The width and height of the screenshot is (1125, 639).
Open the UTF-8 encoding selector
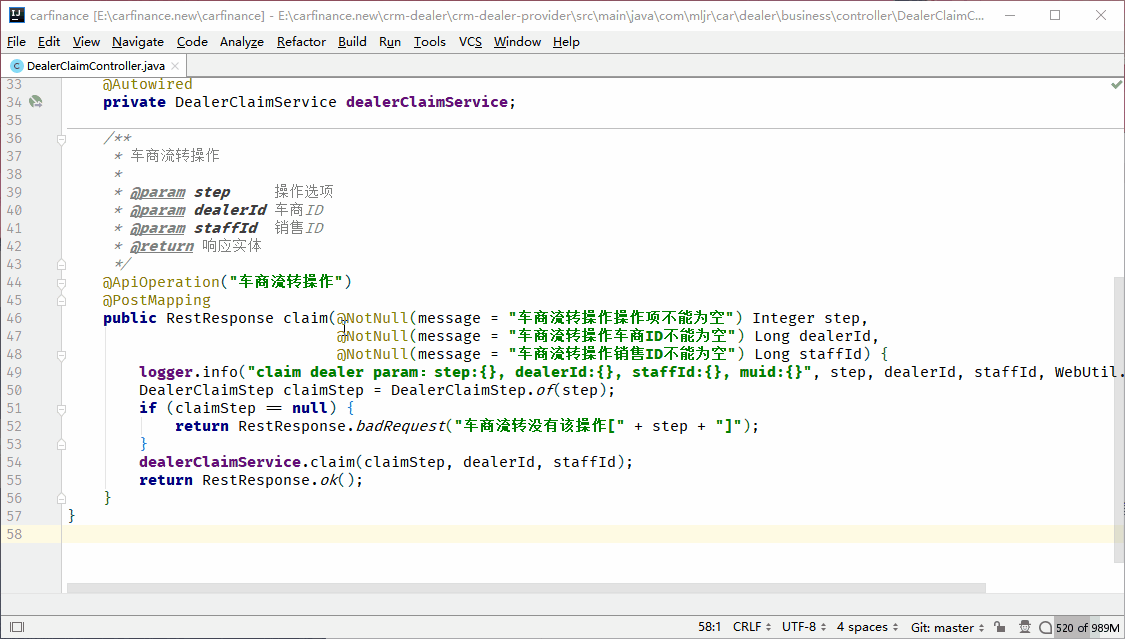pyautogui.click(x=803, y=627)
